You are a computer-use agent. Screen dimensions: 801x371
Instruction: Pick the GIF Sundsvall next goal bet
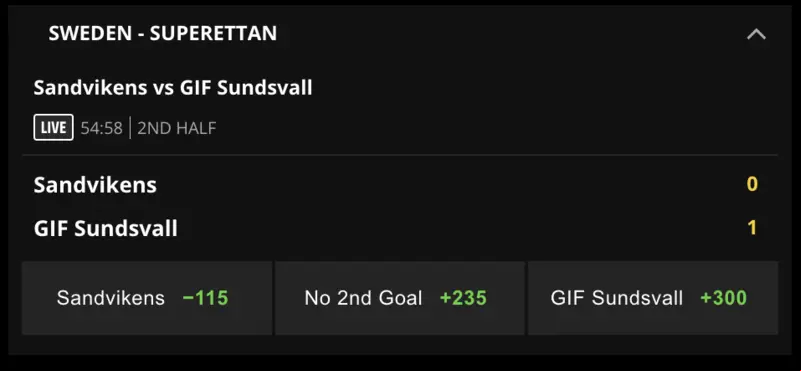(x=653, y=298)
